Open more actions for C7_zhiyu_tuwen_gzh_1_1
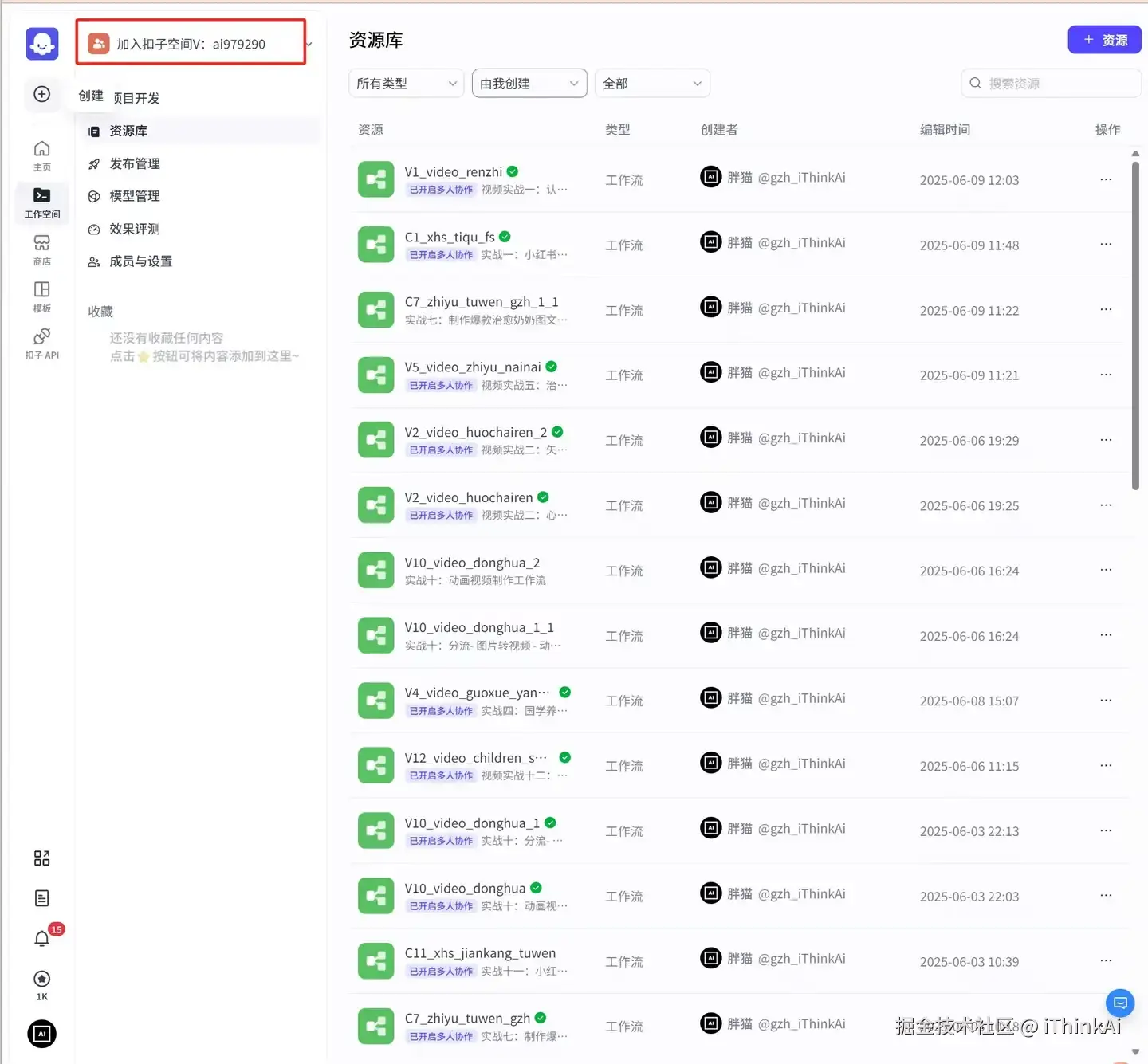Viewport: 1148px width, 1064px height. 1106,309
